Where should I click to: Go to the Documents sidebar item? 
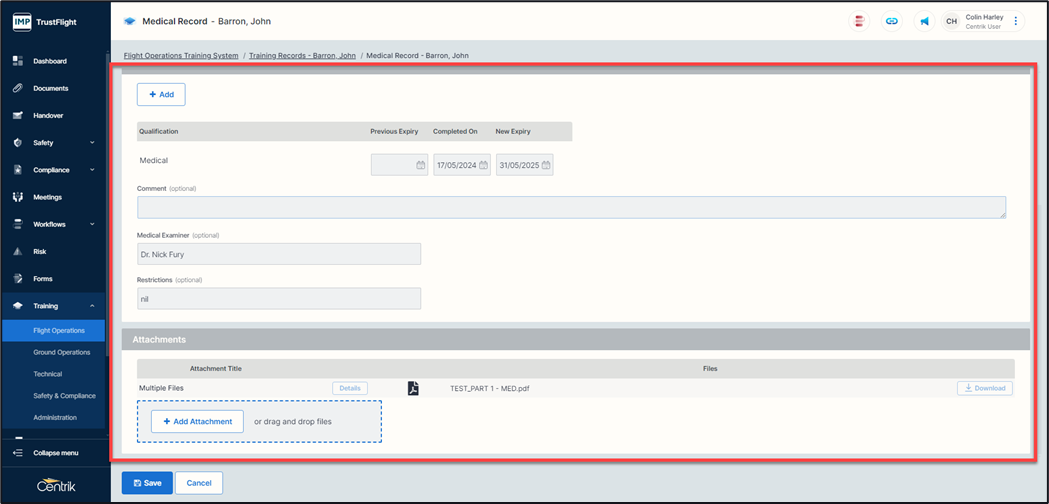coord(50,88)
